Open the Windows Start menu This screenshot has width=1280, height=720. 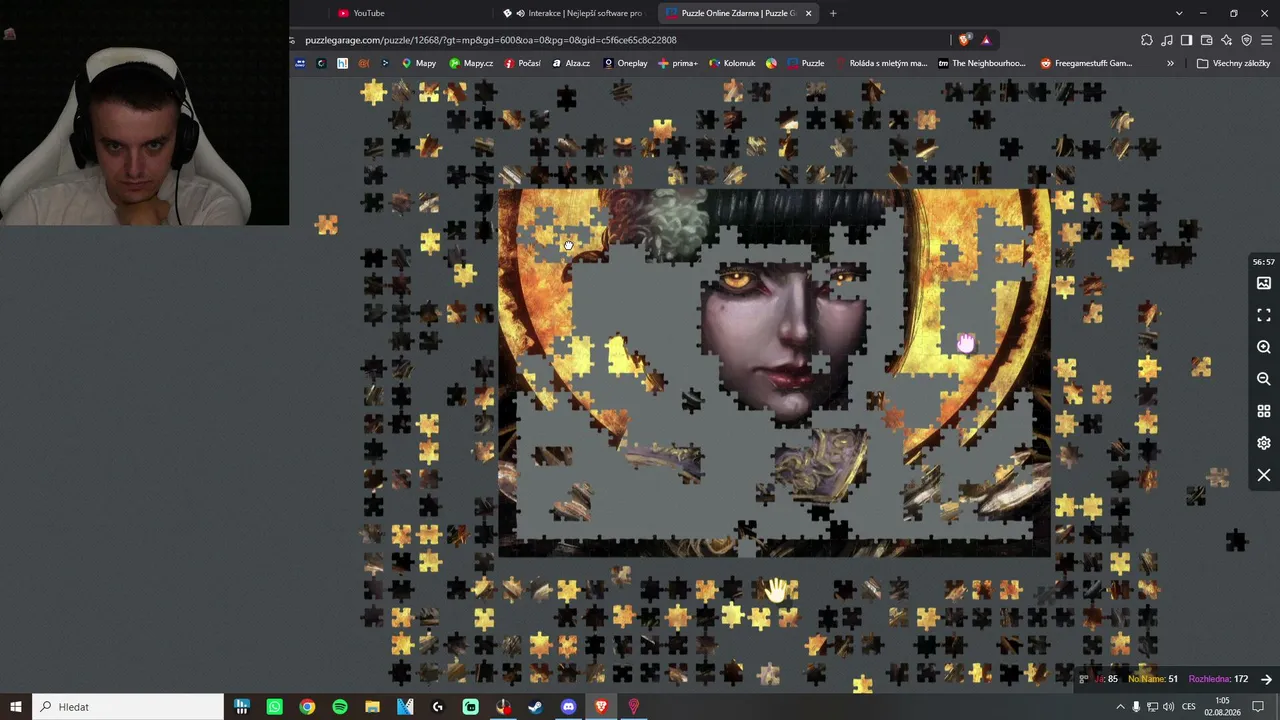15,707
